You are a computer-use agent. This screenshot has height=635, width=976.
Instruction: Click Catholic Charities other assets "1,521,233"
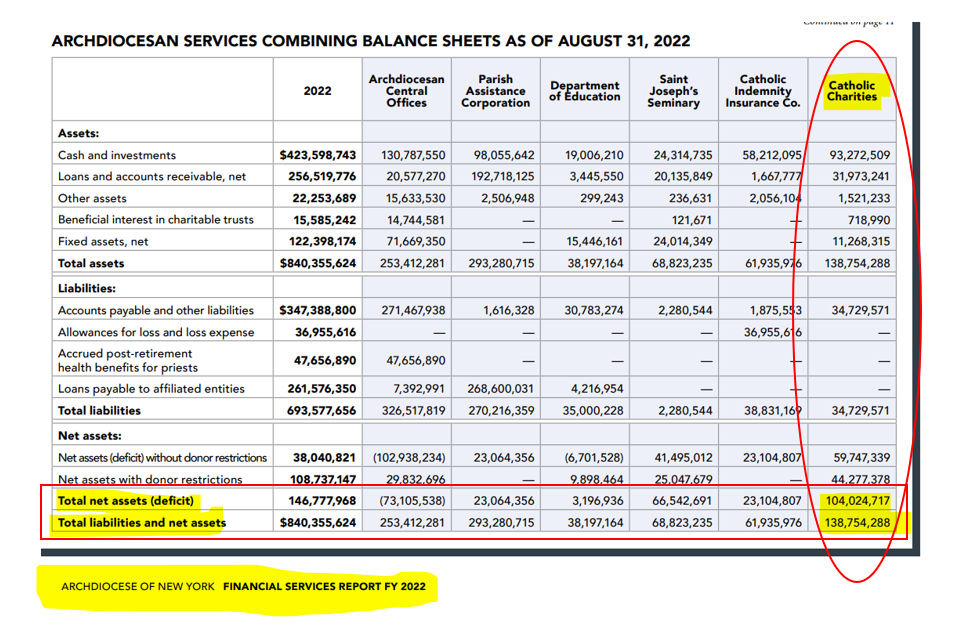click(863, 198)
